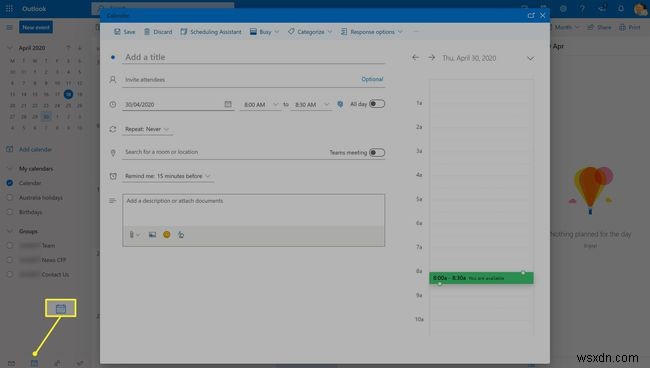
Task: Open the account profile picture
Action: [x=640, y=9]
